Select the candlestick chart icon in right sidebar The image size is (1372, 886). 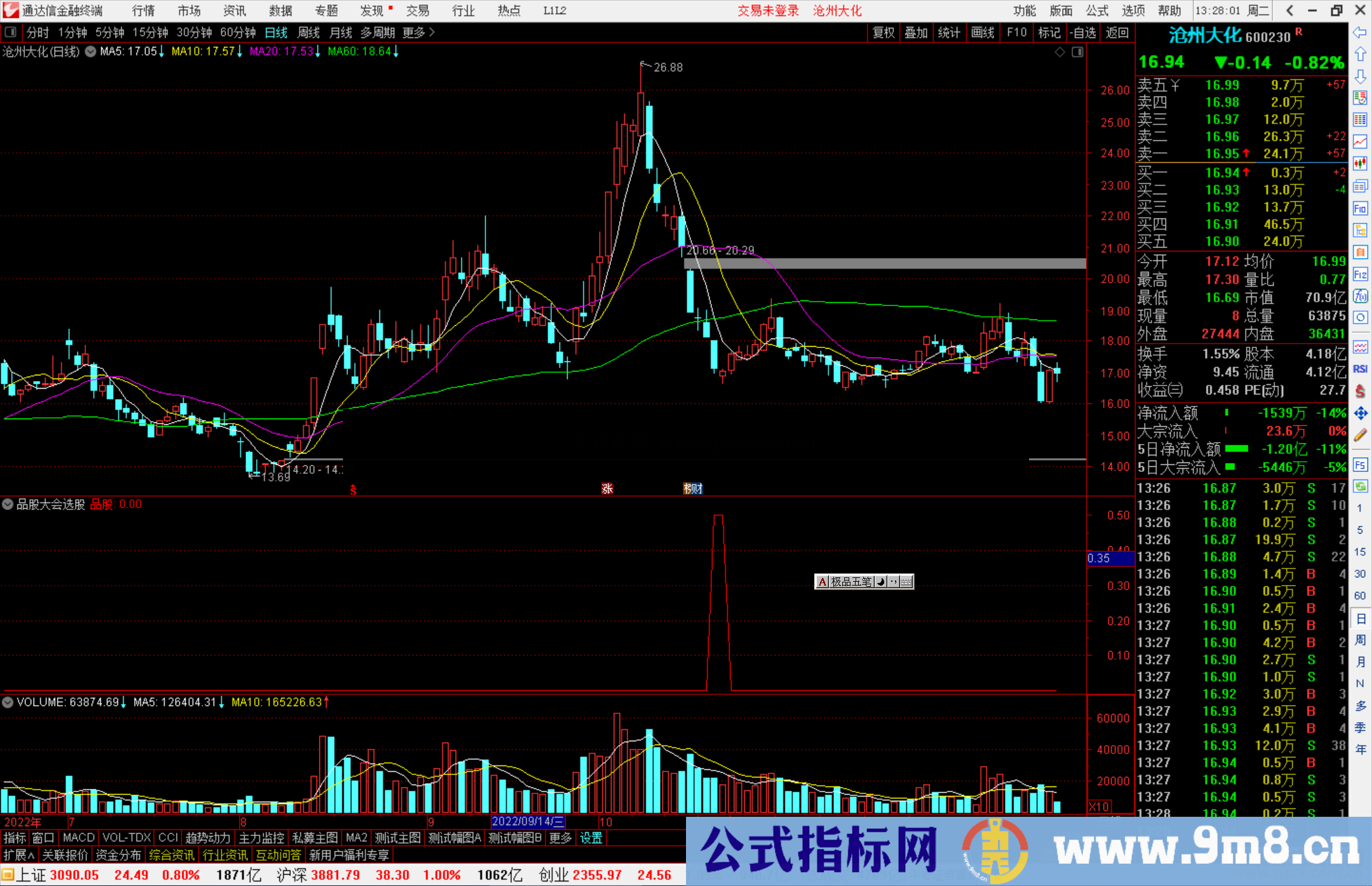coord(1360,164)
